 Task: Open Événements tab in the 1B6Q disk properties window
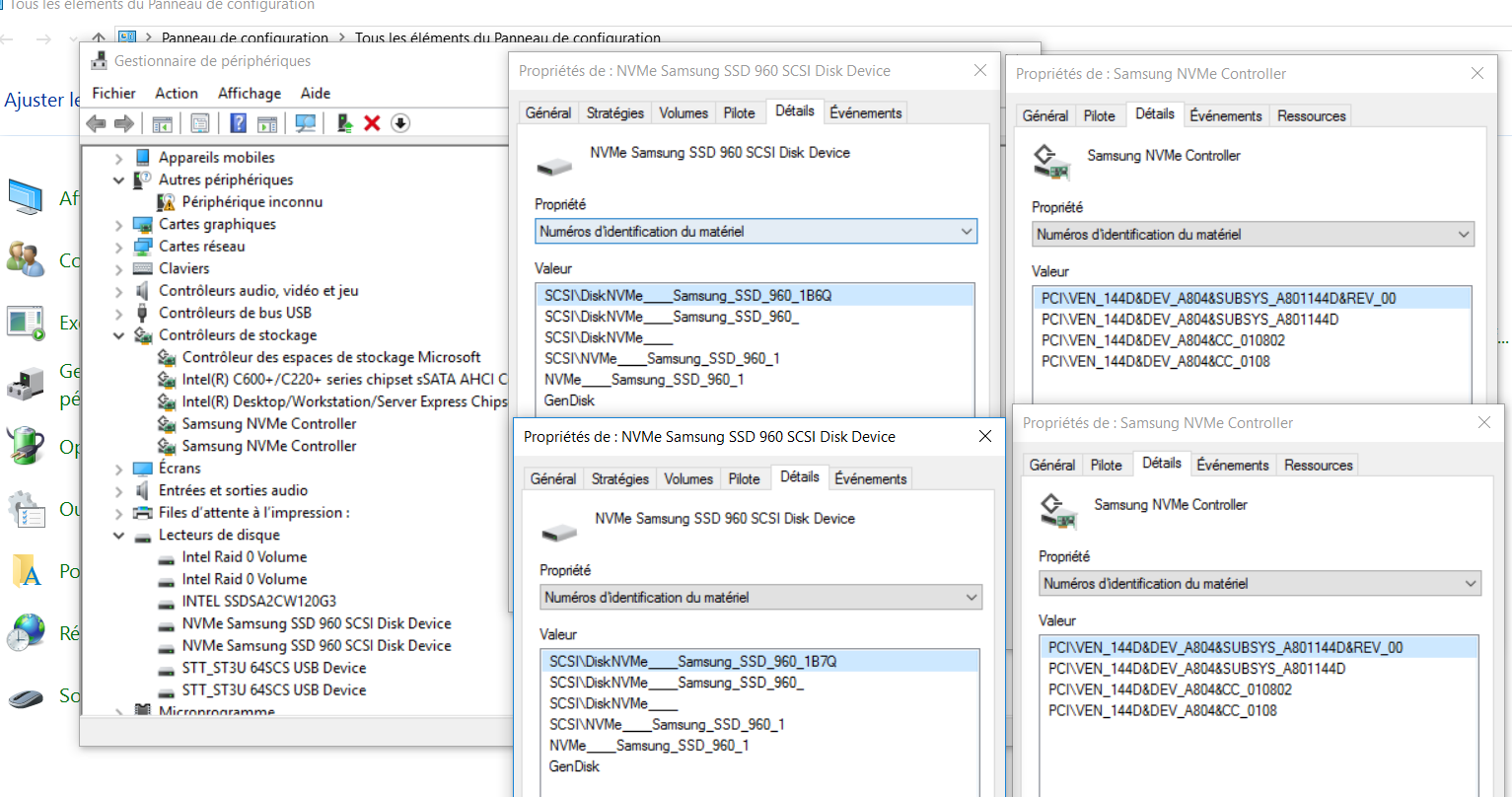point(866,113)
